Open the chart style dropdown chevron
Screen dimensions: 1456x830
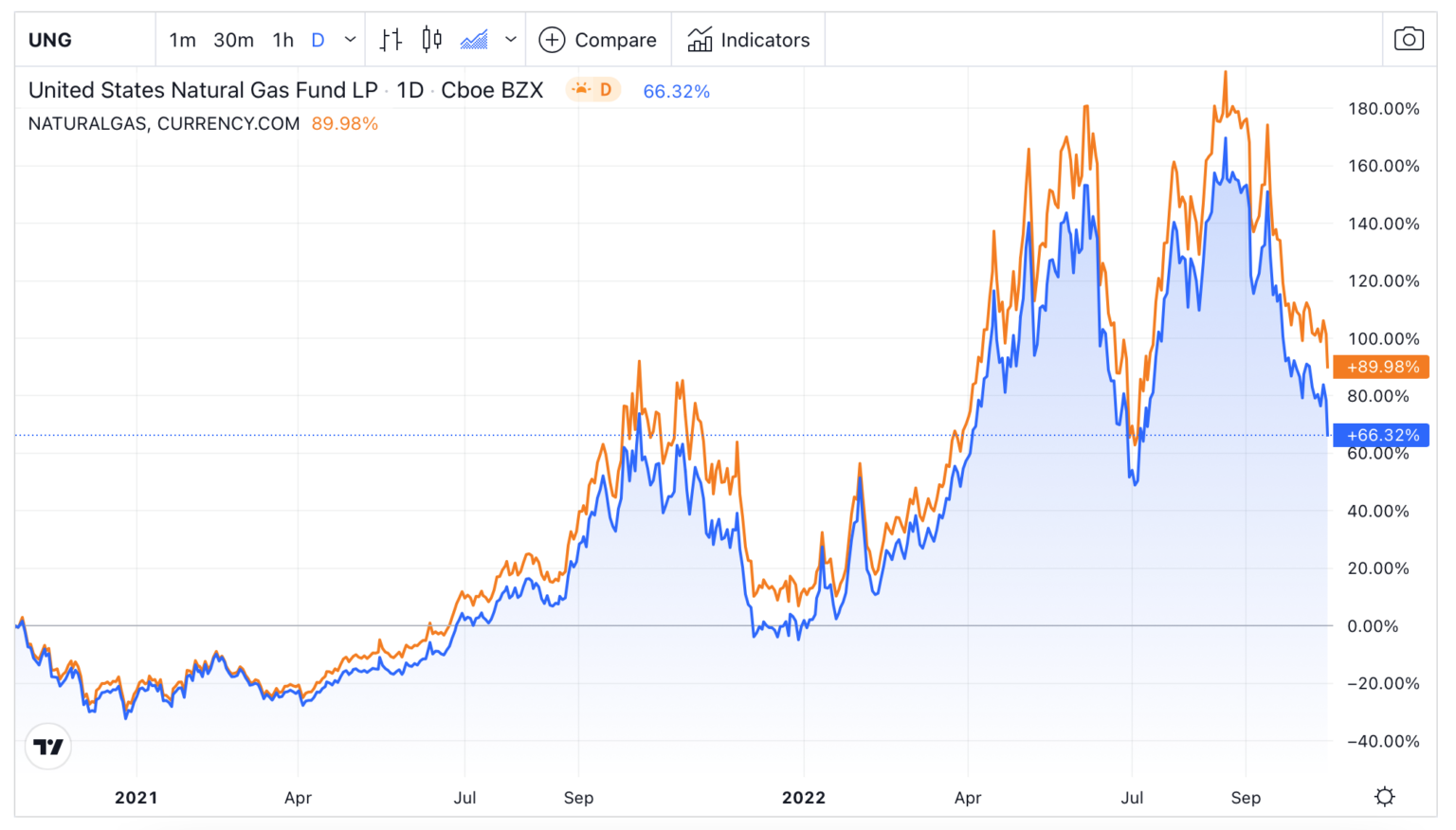[x=511, y=39]
